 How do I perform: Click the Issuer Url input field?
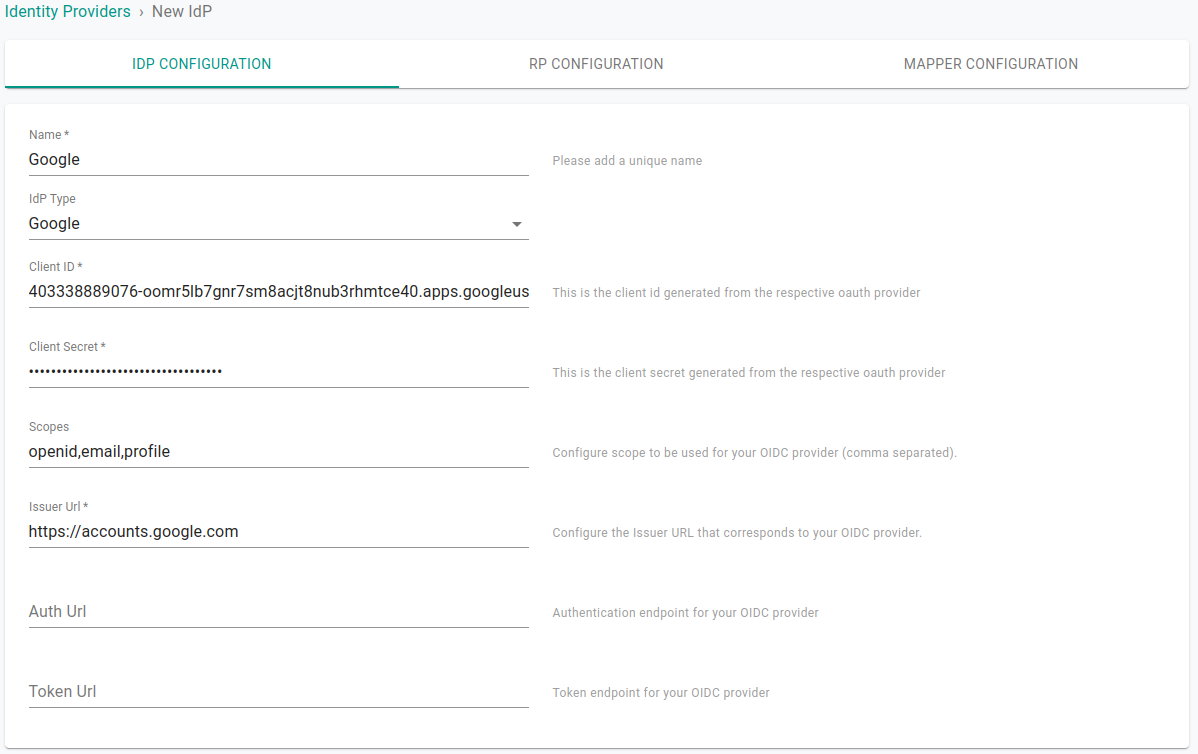coord(278,532)
